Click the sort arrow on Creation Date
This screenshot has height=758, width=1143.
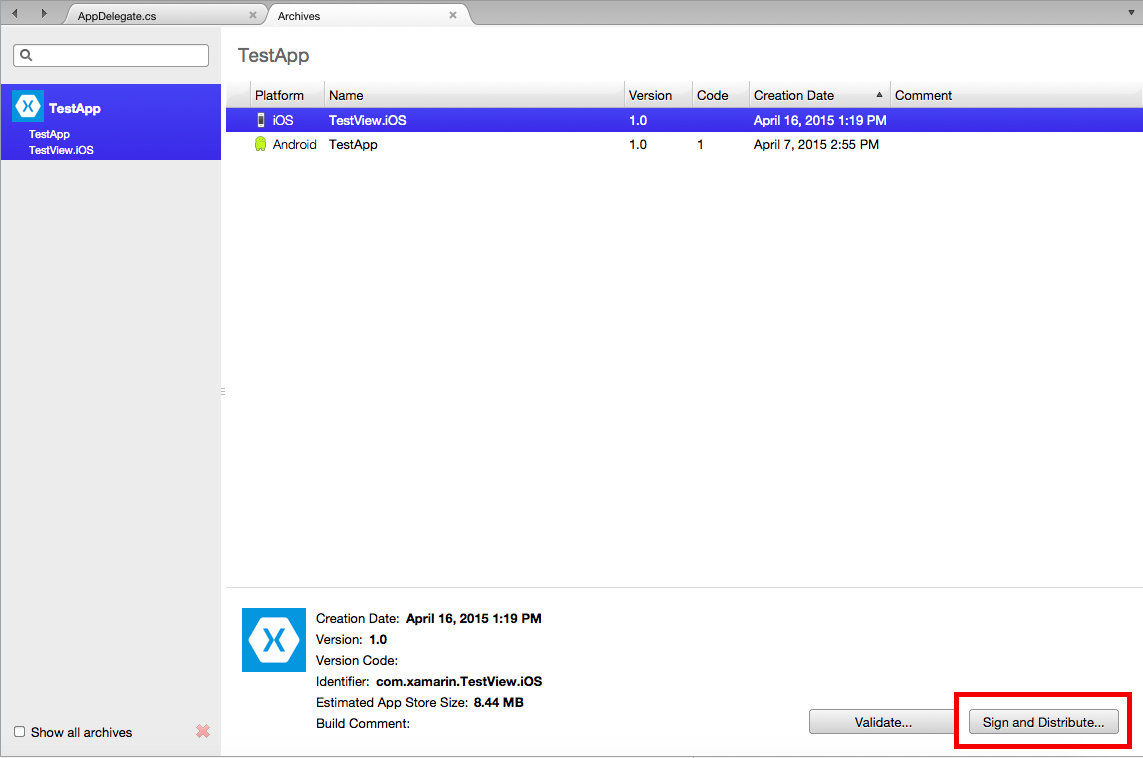879,95
